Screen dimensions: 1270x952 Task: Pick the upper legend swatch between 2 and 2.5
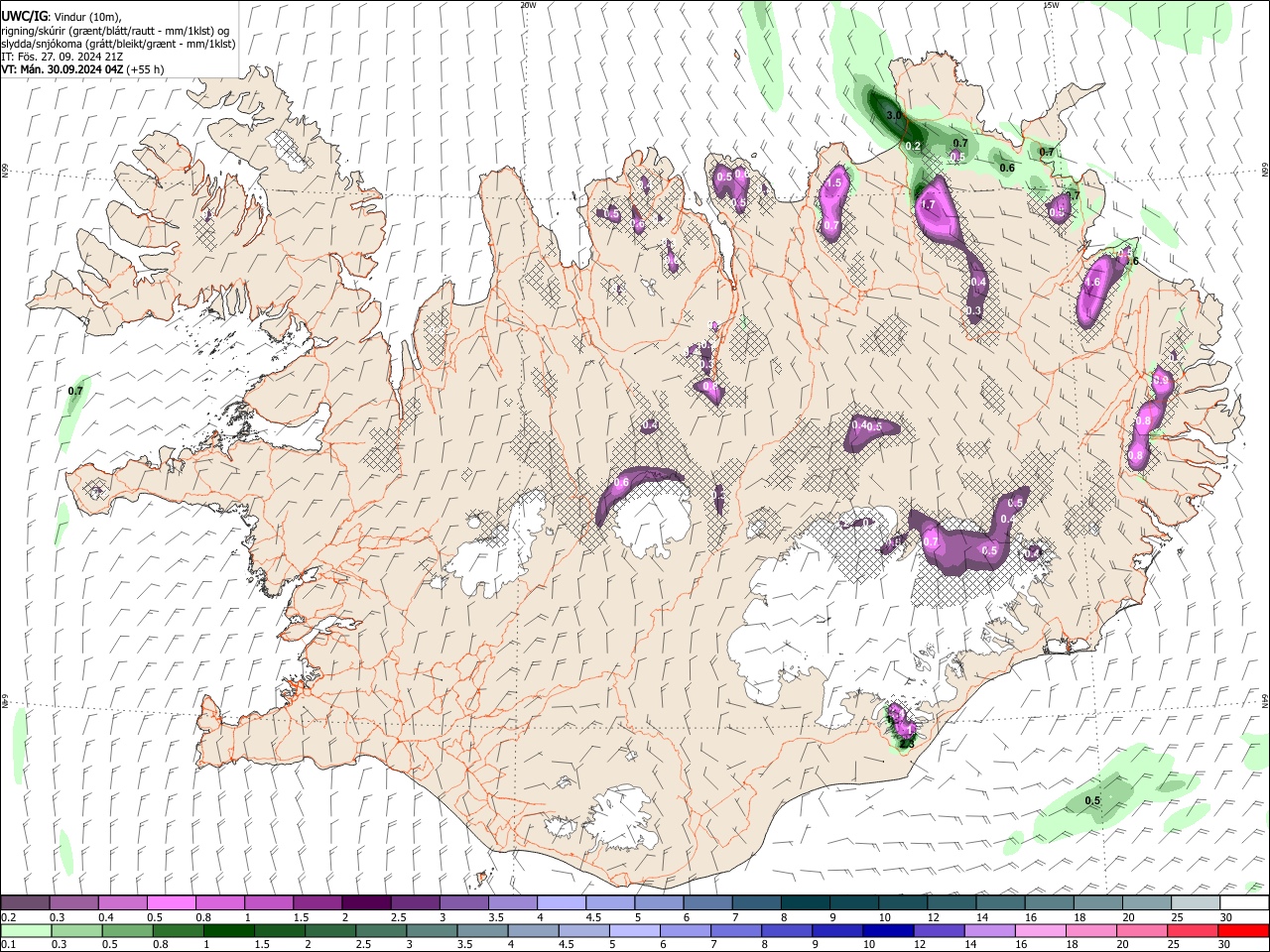366,903
